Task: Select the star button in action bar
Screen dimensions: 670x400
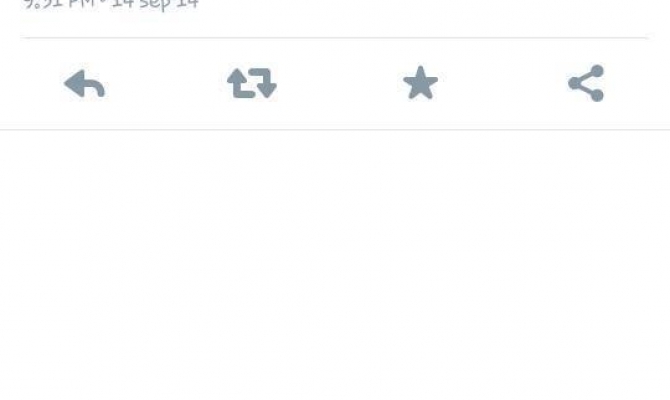Action: tap(420, 83)
